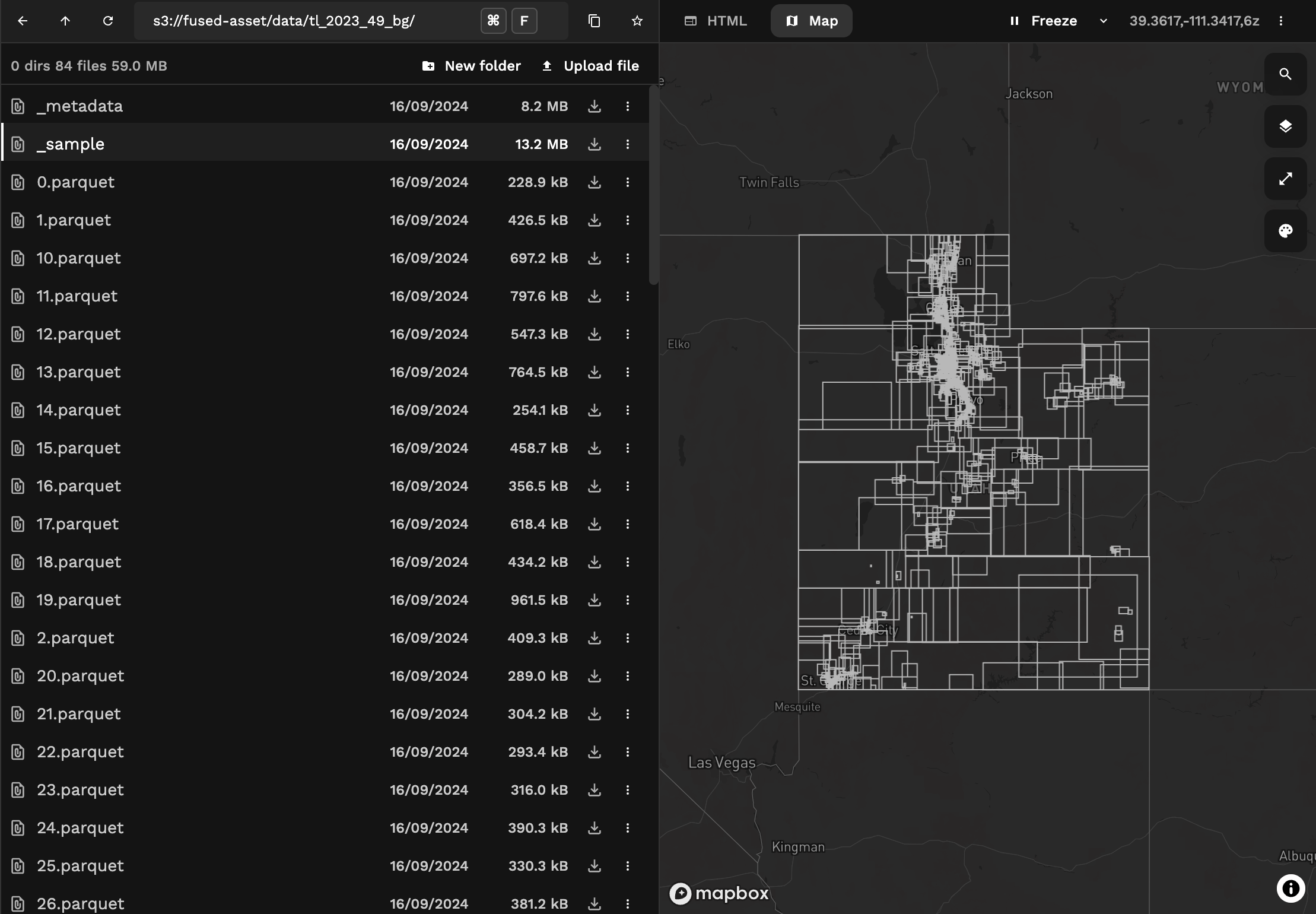Copy the S3 path to clipboard
Image resolution: width=1316 pixels, height=914 pixels.
click(x=595, y=21)
